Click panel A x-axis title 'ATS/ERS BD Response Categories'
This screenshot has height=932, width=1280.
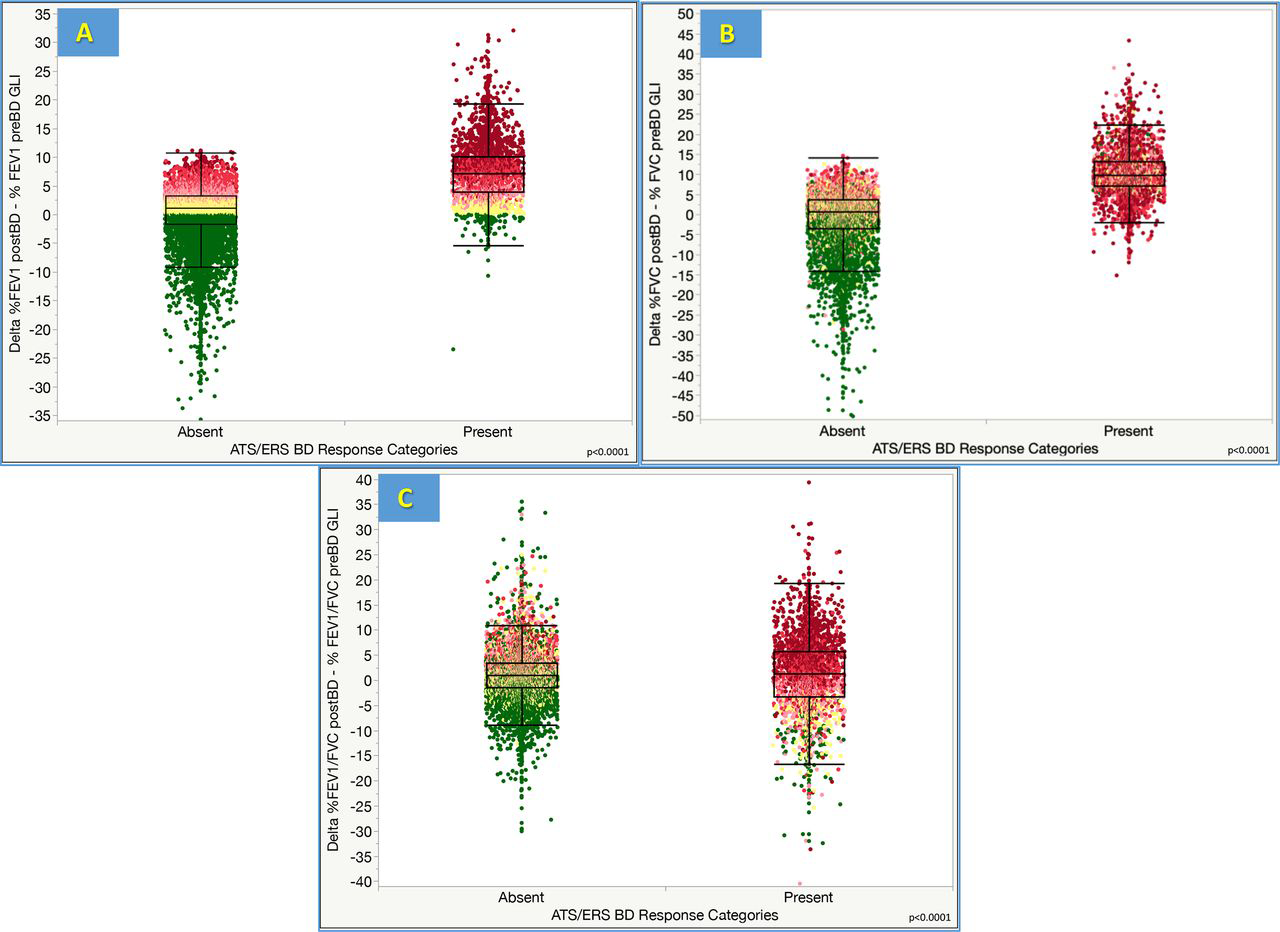coord(343,450)
